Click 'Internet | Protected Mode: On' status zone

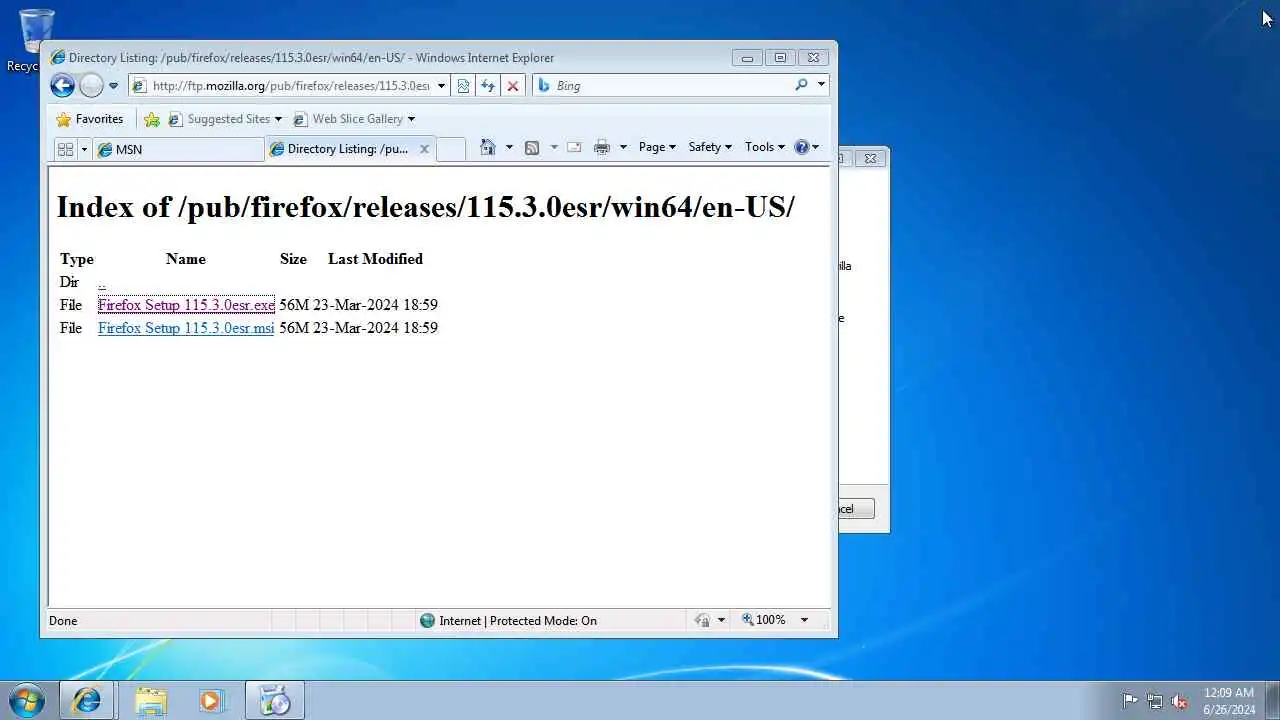point(508,621)
